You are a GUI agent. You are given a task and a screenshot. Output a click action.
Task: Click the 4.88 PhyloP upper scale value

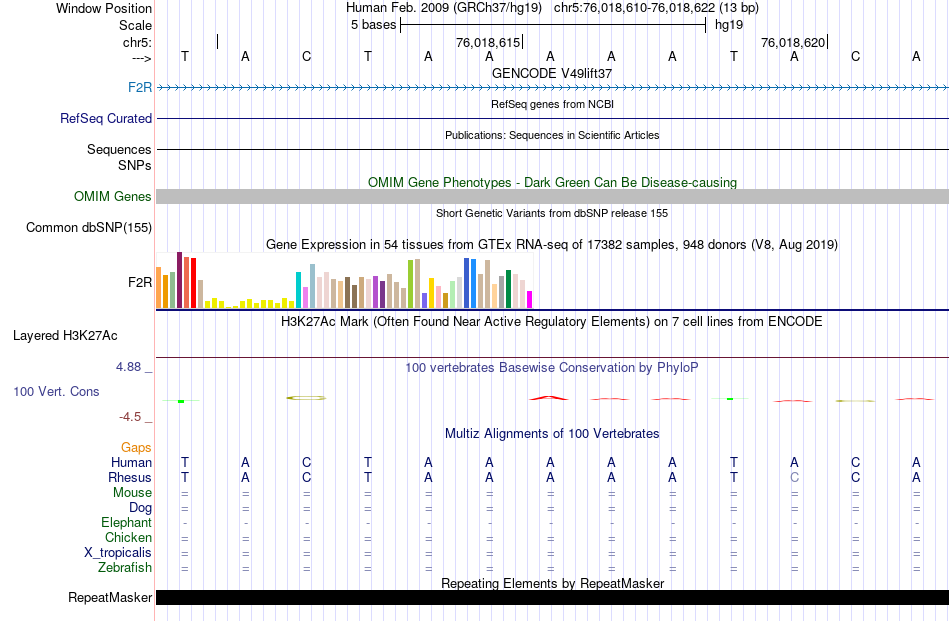pyautogui.click(x=128, y=367)
